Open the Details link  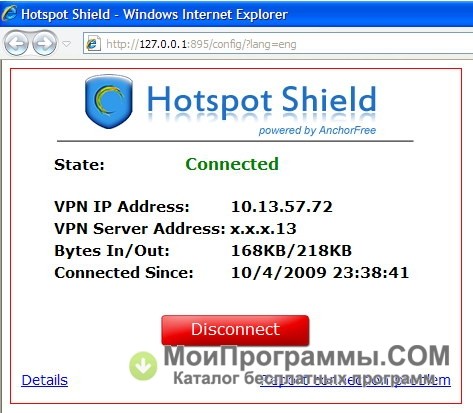coord(44,380)
